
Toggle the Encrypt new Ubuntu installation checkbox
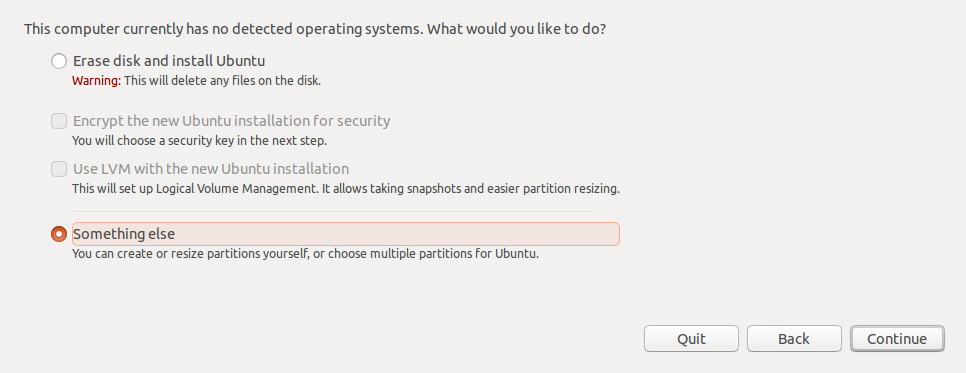(59, 121)
